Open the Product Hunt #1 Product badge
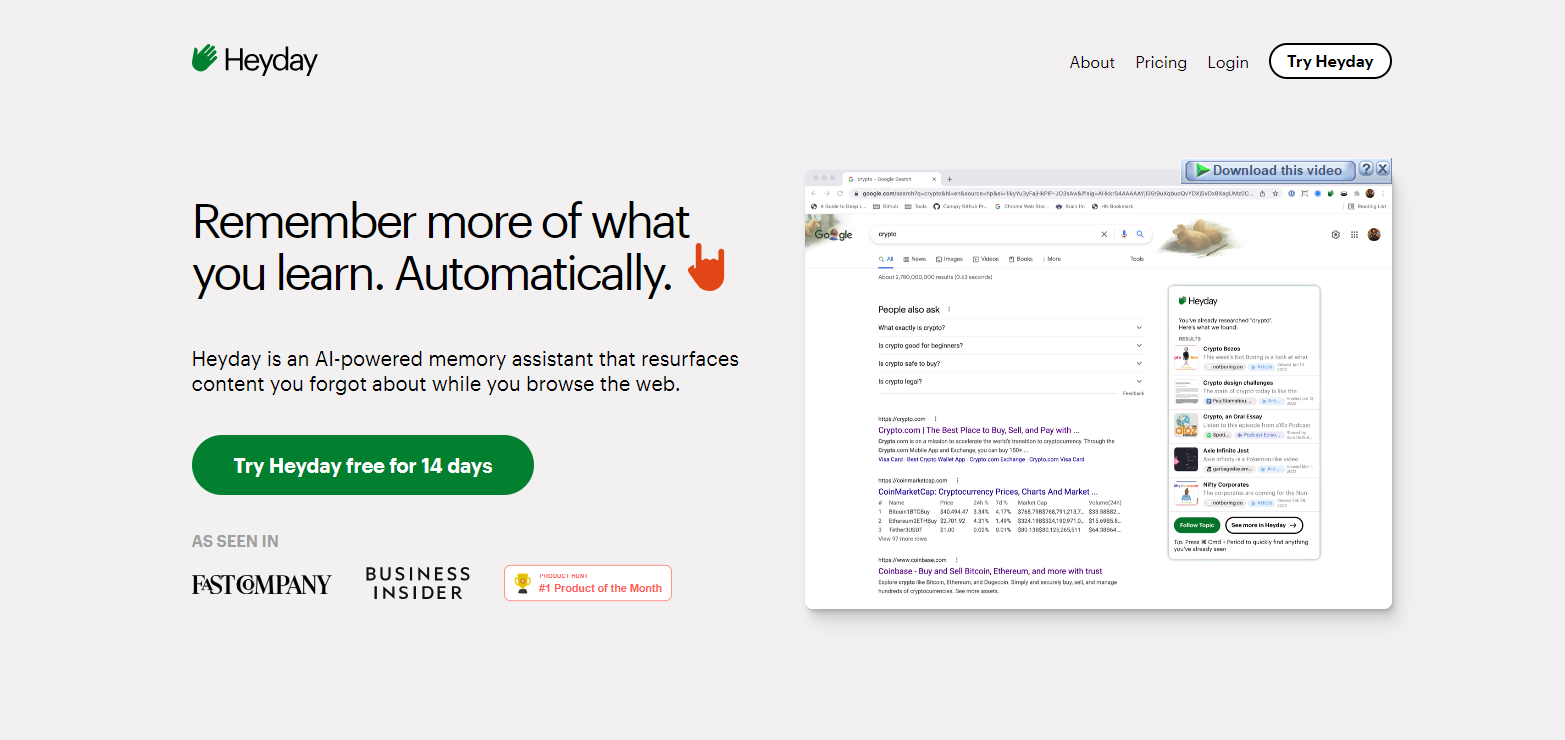 coord(588,583)
